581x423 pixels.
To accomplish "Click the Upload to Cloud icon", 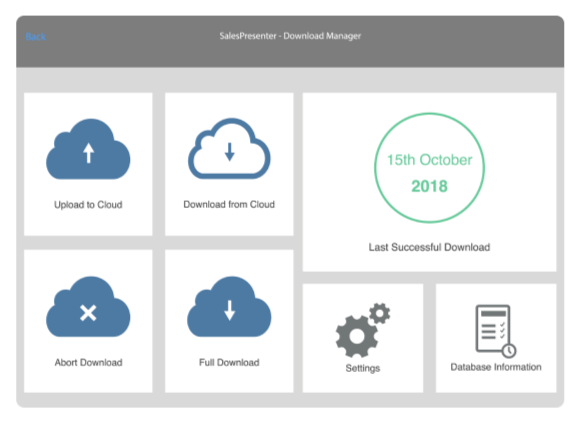I will (x=88, y=149).
